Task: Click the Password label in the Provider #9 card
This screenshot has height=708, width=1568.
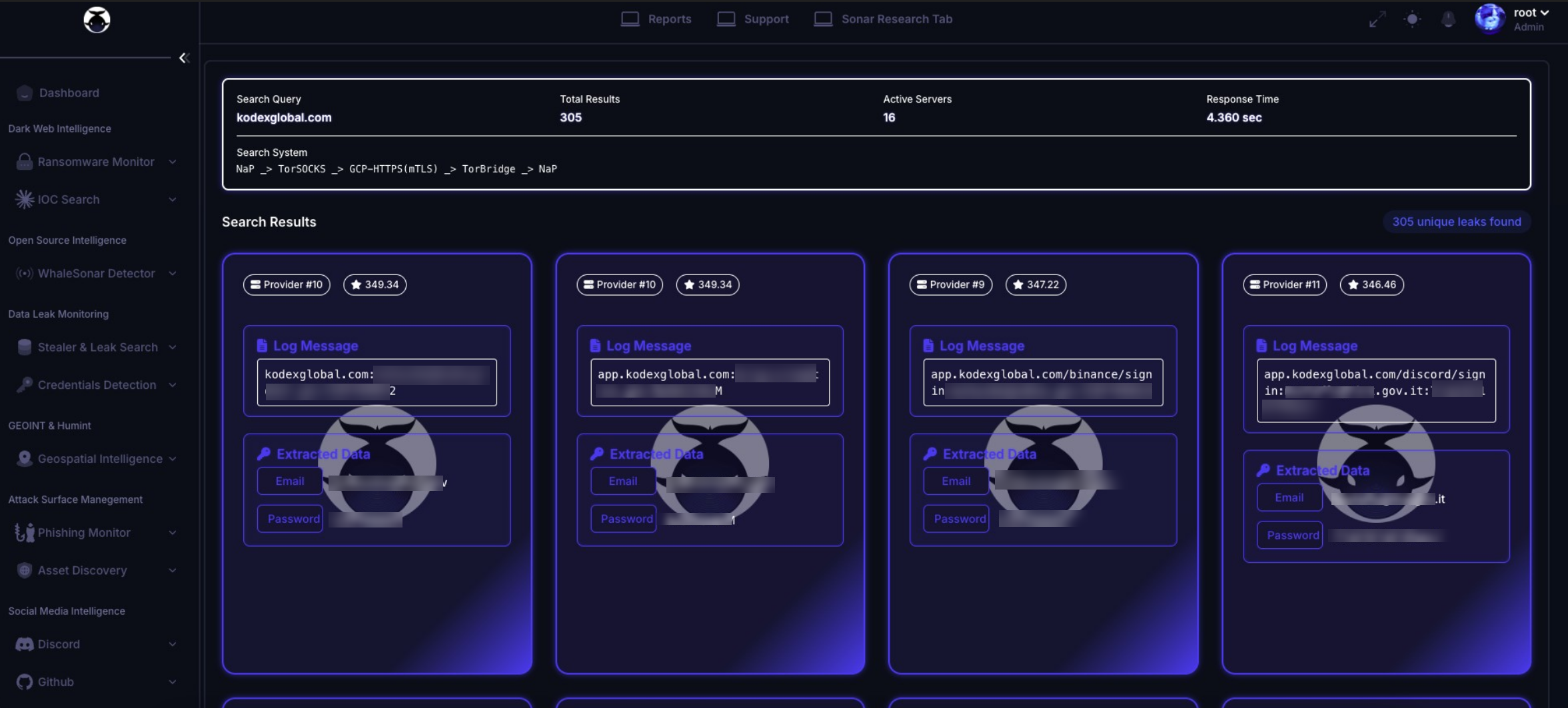Action: coord(956,518)
